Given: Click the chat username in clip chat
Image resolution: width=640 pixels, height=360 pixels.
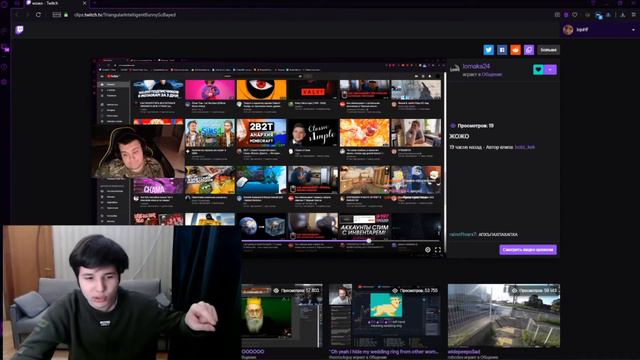Looking at the screenshot, I should point(462,234).
